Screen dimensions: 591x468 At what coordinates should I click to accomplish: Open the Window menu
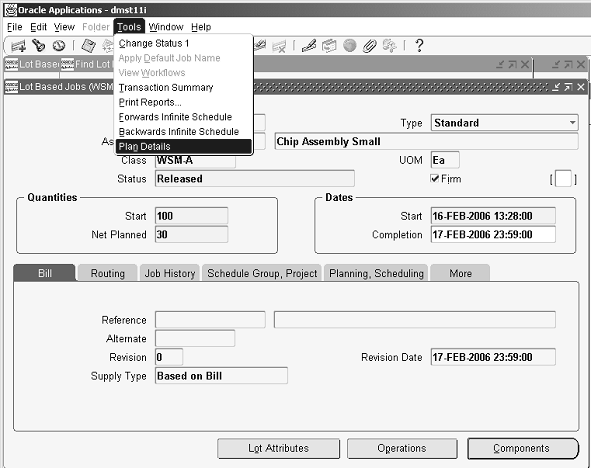point(166,27)
